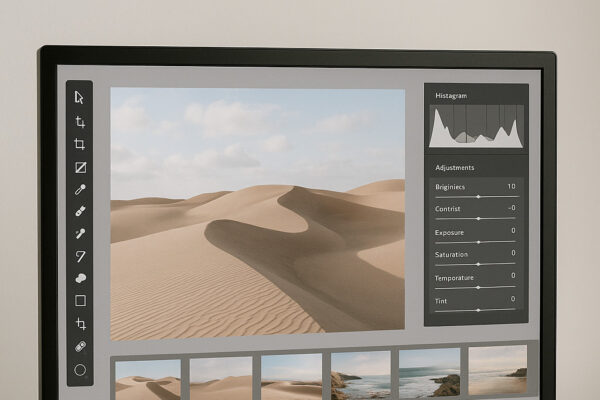Click the 'Histagram' panel title
The width and height of the screenshot is (600, 400).
click(451, 96)
